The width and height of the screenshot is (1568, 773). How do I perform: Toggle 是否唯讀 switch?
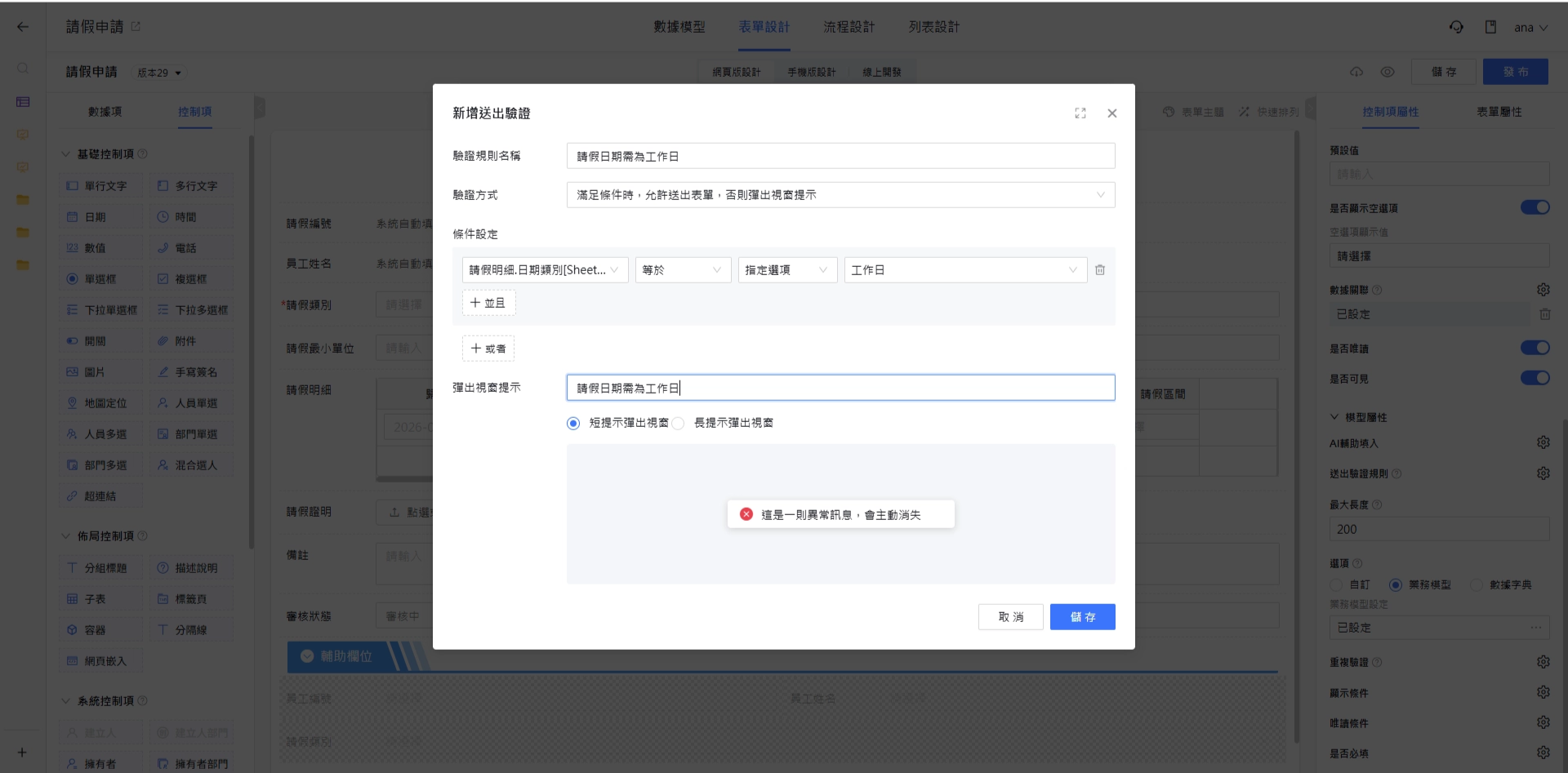click(1535, 348)
